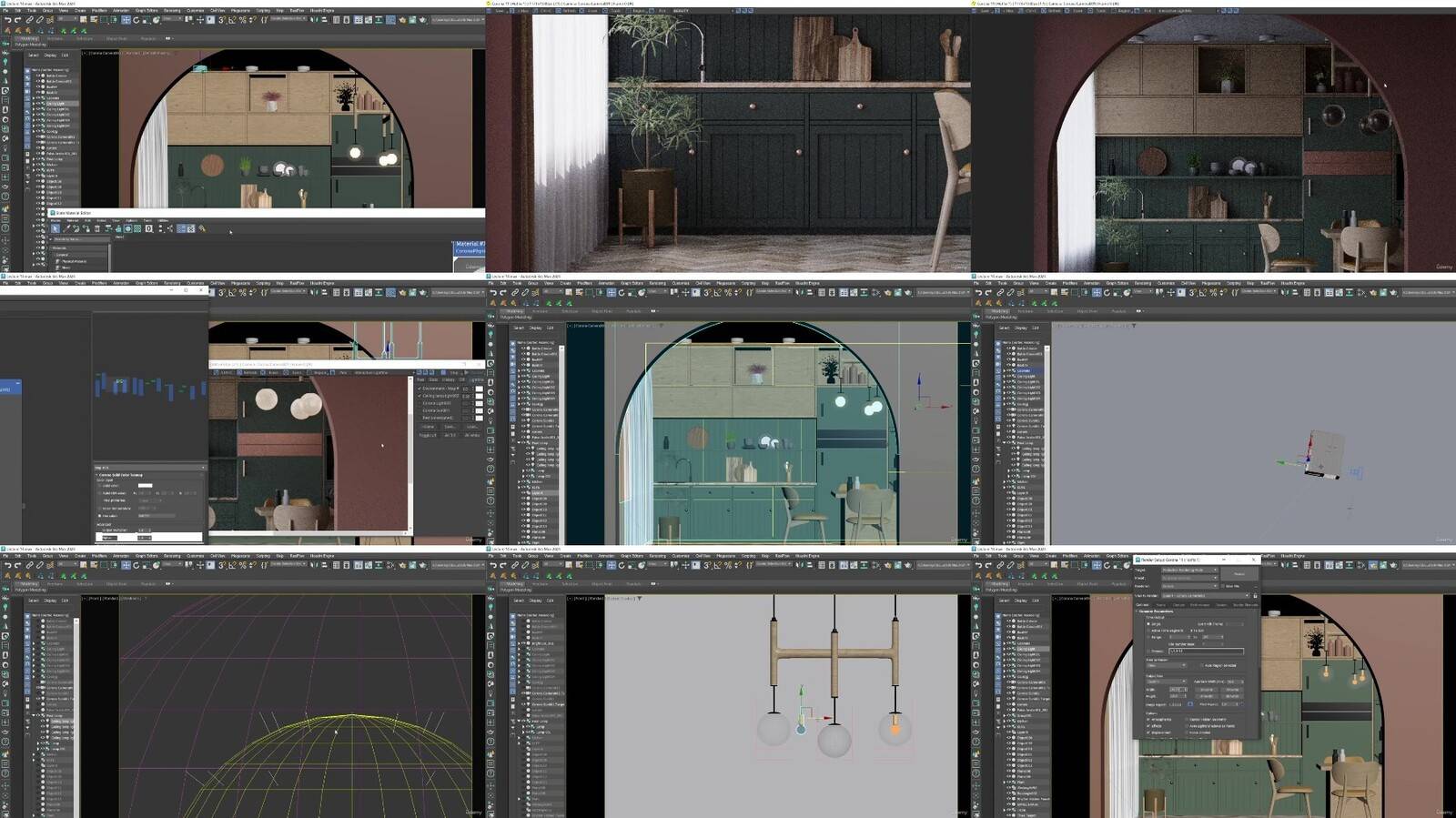Select Object tool in wireframe dome screenshot
Screen dimensions: 1456x818
pos(83,565)
